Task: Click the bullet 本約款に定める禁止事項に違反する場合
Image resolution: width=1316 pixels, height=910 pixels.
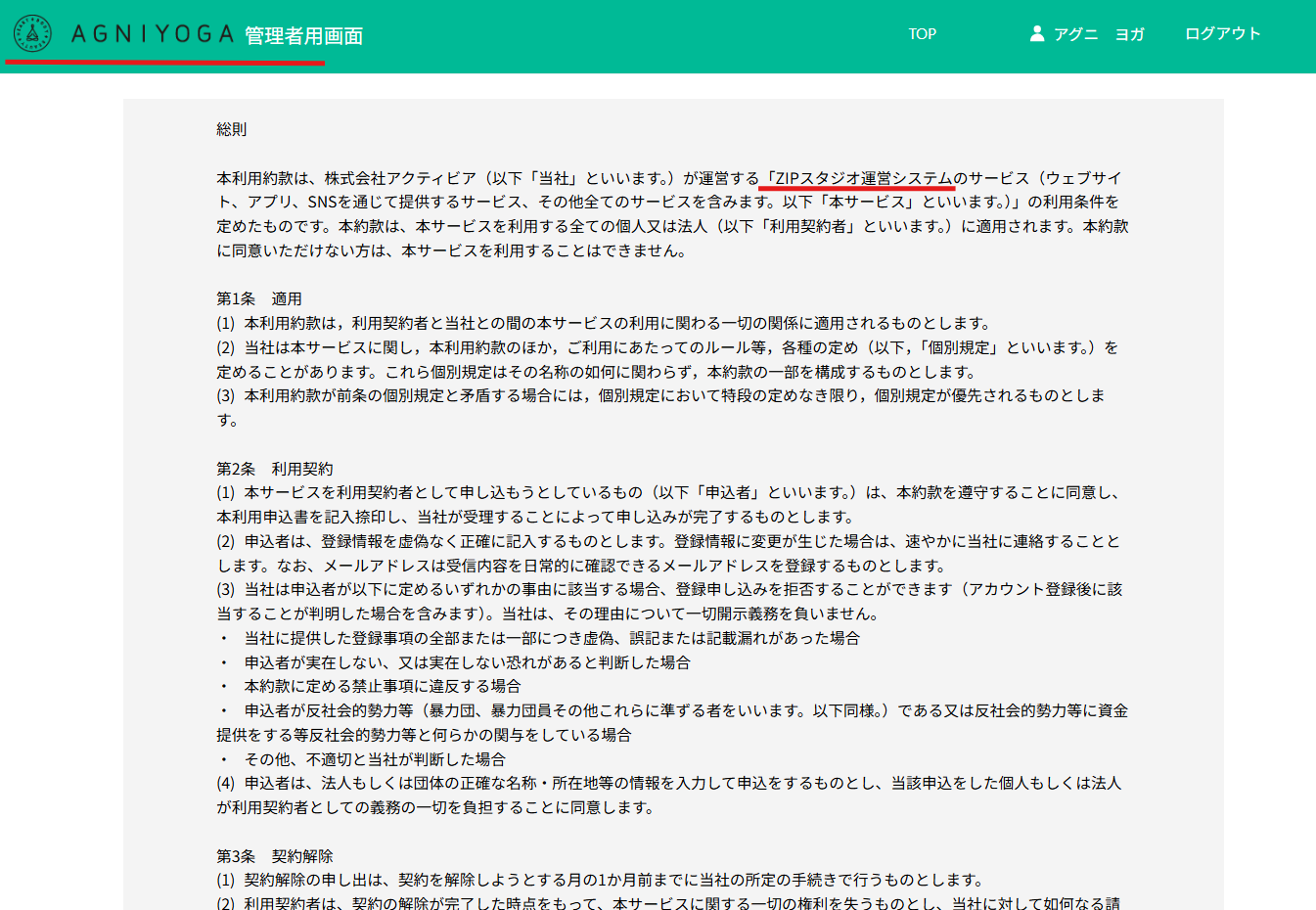Action: click(382, 687)
